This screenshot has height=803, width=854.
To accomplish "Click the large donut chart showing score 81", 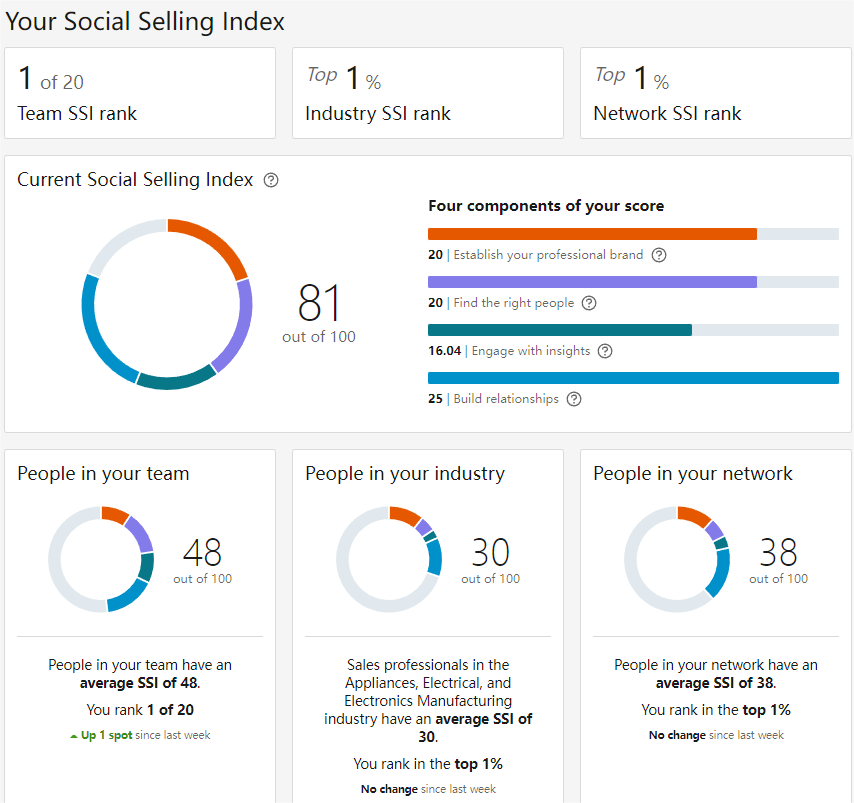I will pyautogui.click(x=167, y=232).
